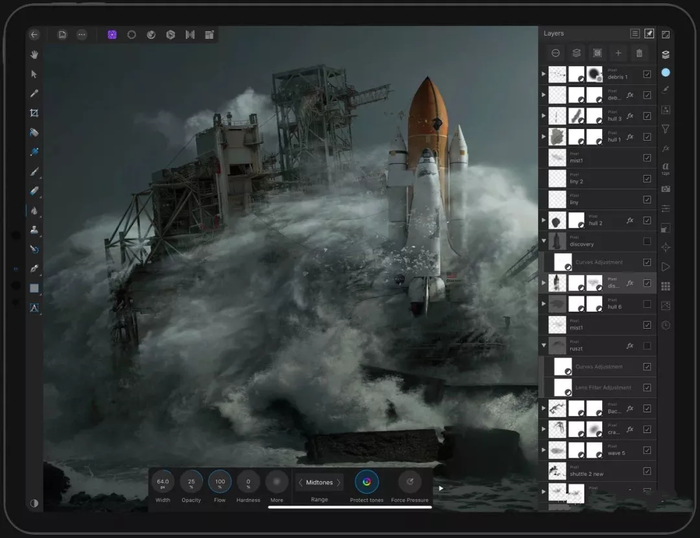
Task: Open the Filters studio funnel icon
Action: pyautogui.click(x=666, y=129)
